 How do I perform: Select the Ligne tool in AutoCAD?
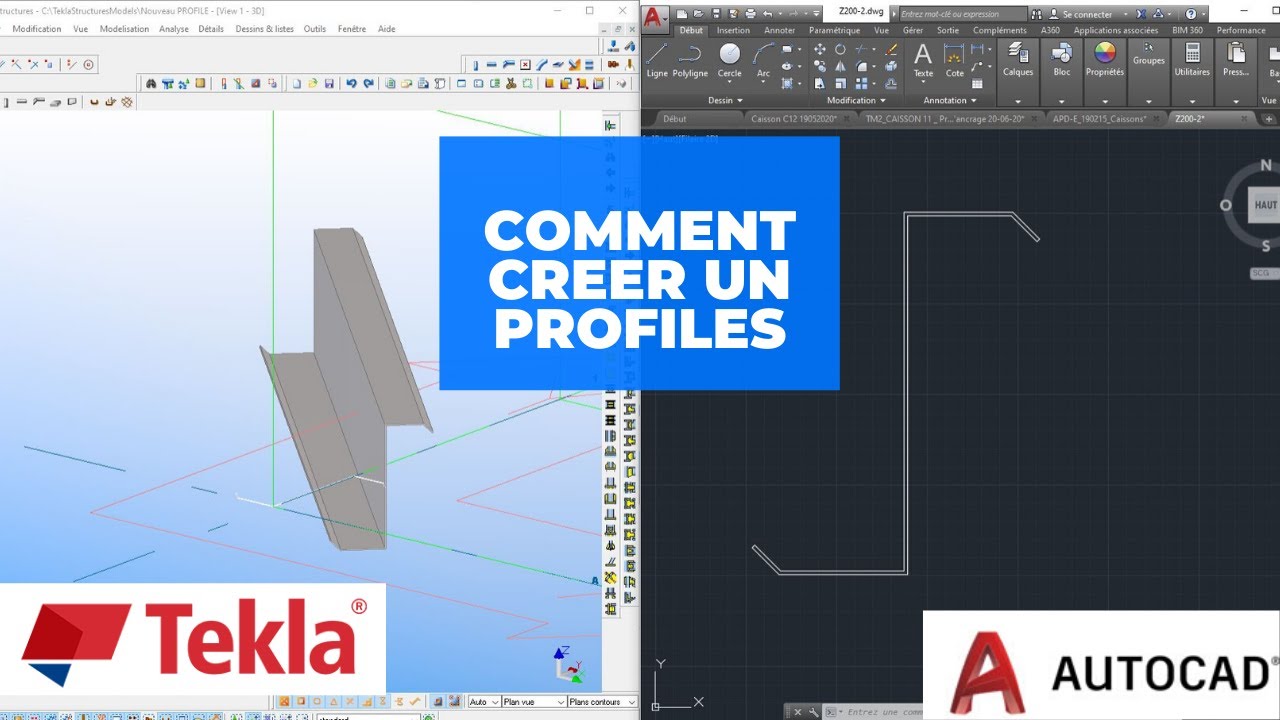657,60
